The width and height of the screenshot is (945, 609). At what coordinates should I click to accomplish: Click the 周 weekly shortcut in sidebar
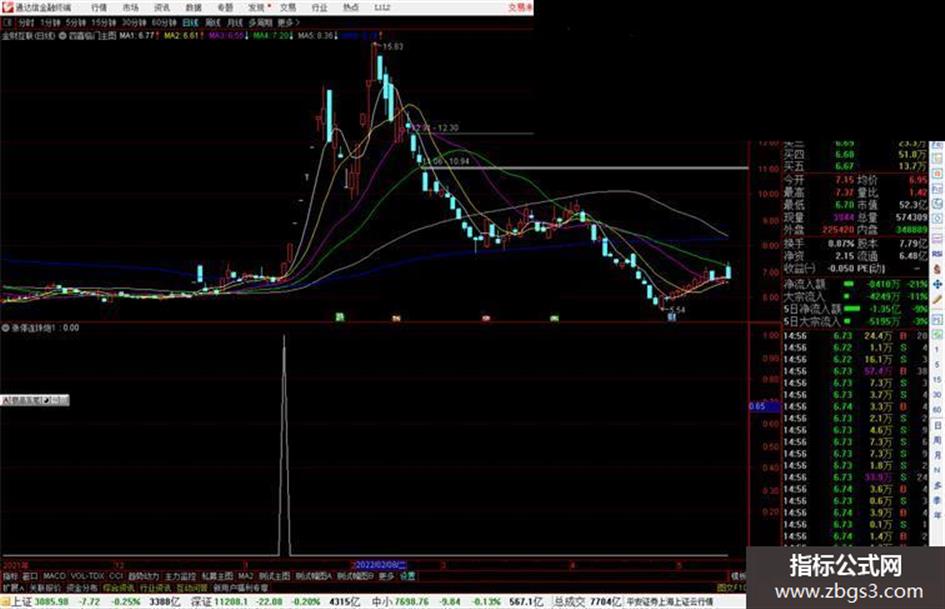[x=937, y=441]
